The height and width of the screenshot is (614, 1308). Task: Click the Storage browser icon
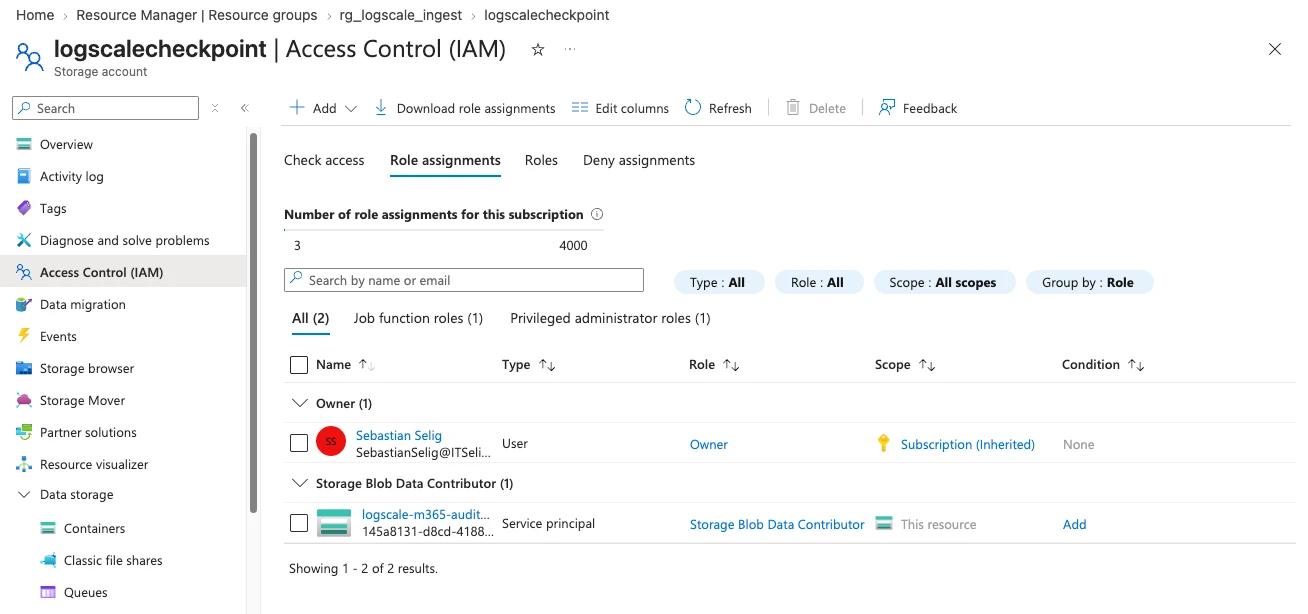click(x=24, y=369)
